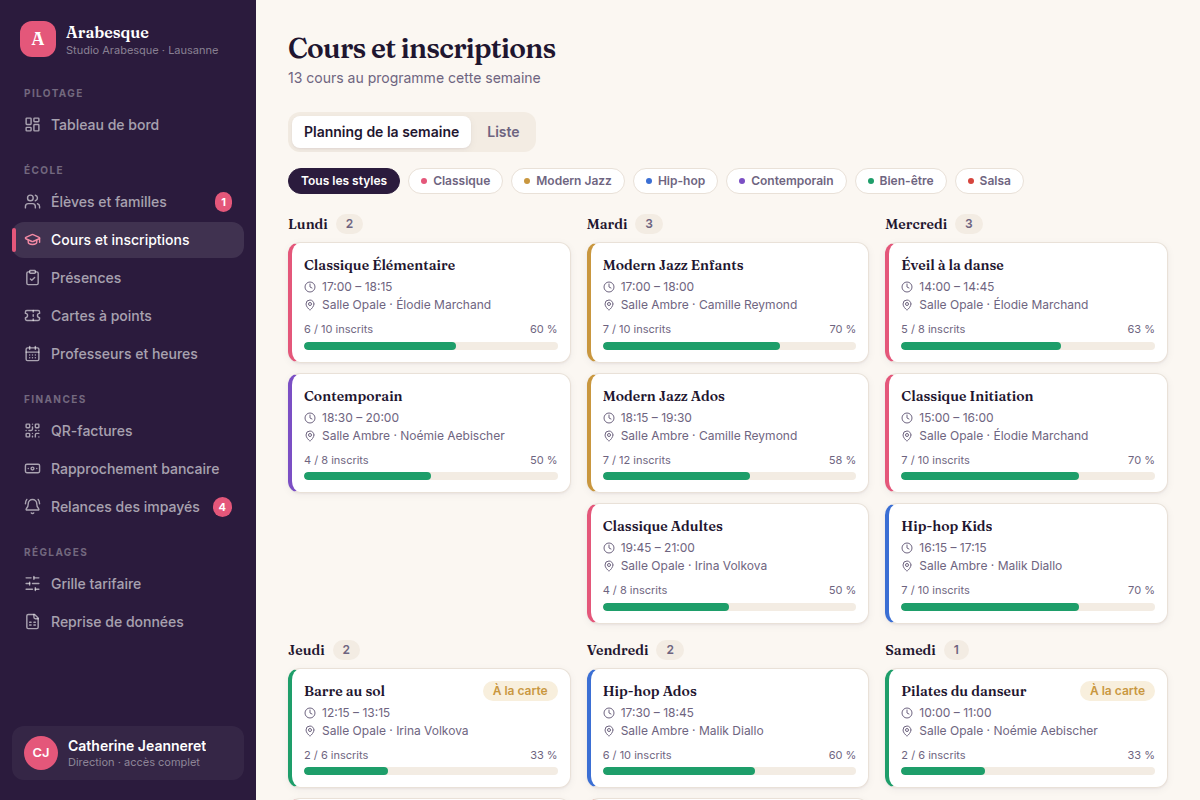1200x800 pixels.
Task: Click the "16:15 – 17:15" time text
Action: click(x=953, y=548)
